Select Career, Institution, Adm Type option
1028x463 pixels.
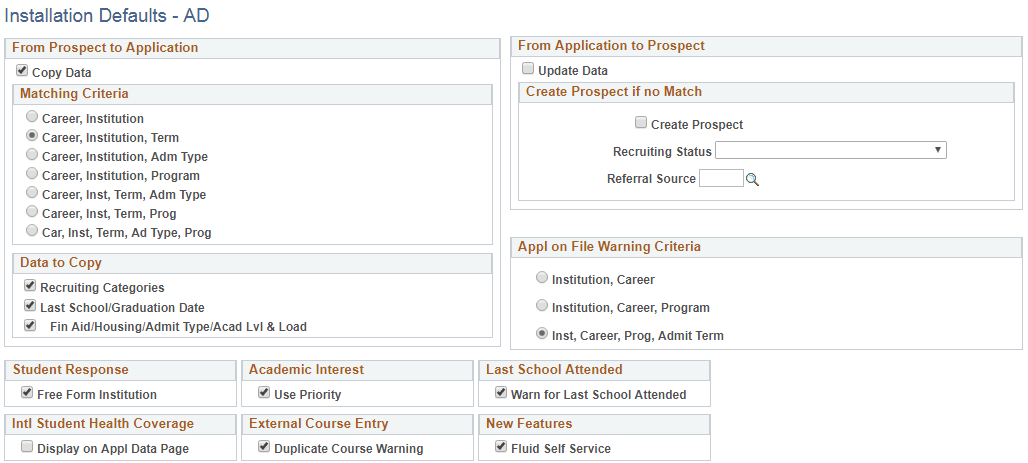[x=32, y=156]
